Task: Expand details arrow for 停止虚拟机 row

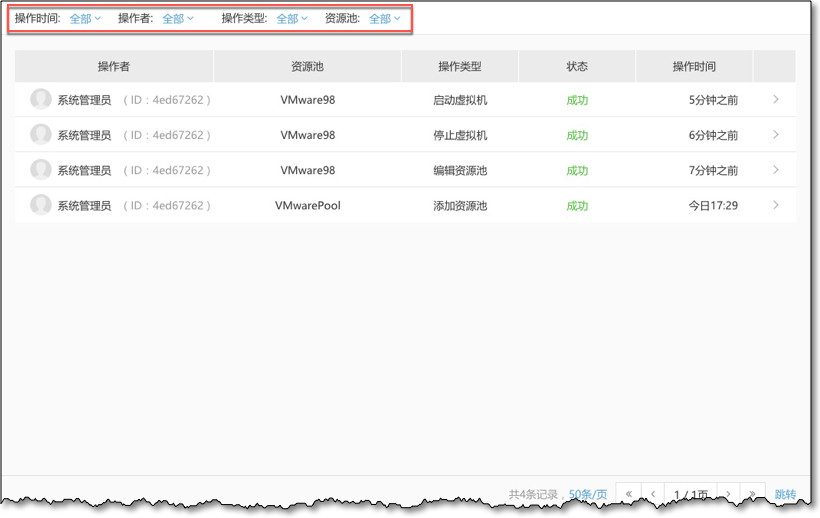Action: point(776,134)
